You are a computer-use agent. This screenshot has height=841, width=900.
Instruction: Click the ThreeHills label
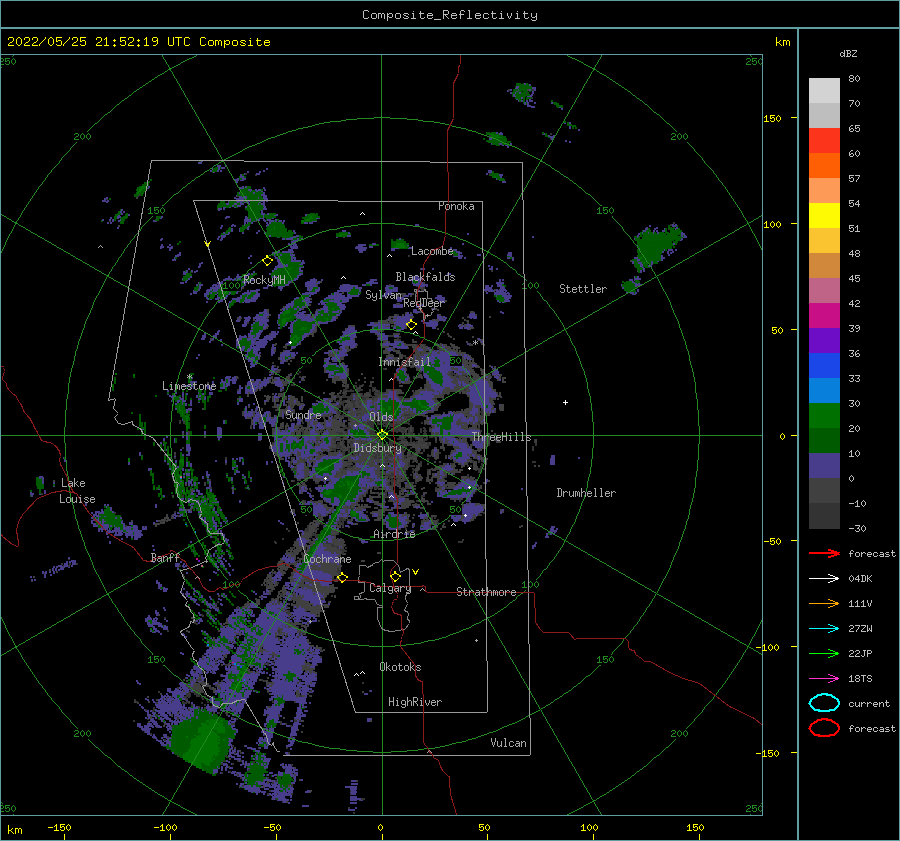(x=502, y=437)
